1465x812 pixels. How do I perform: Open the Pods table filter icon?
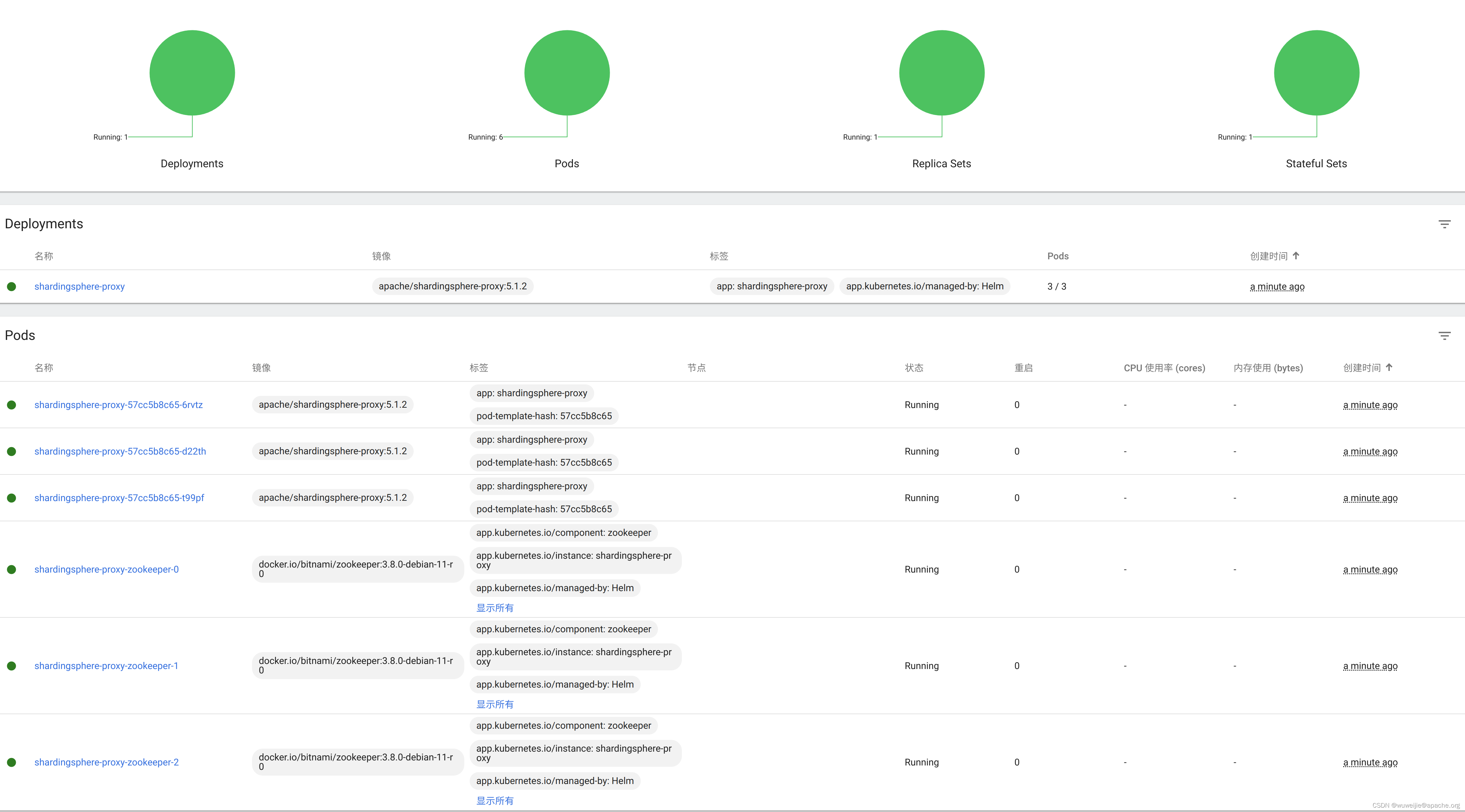[1444, 336]
